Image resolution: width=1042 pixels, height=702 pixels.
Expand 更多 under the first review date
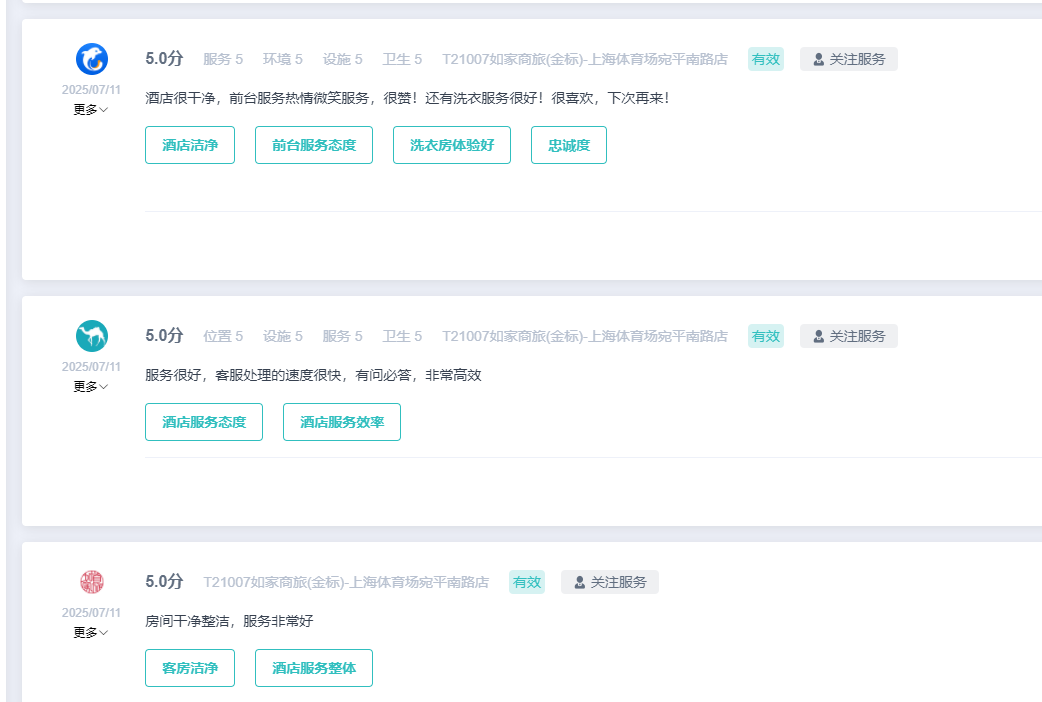[91, 110]
